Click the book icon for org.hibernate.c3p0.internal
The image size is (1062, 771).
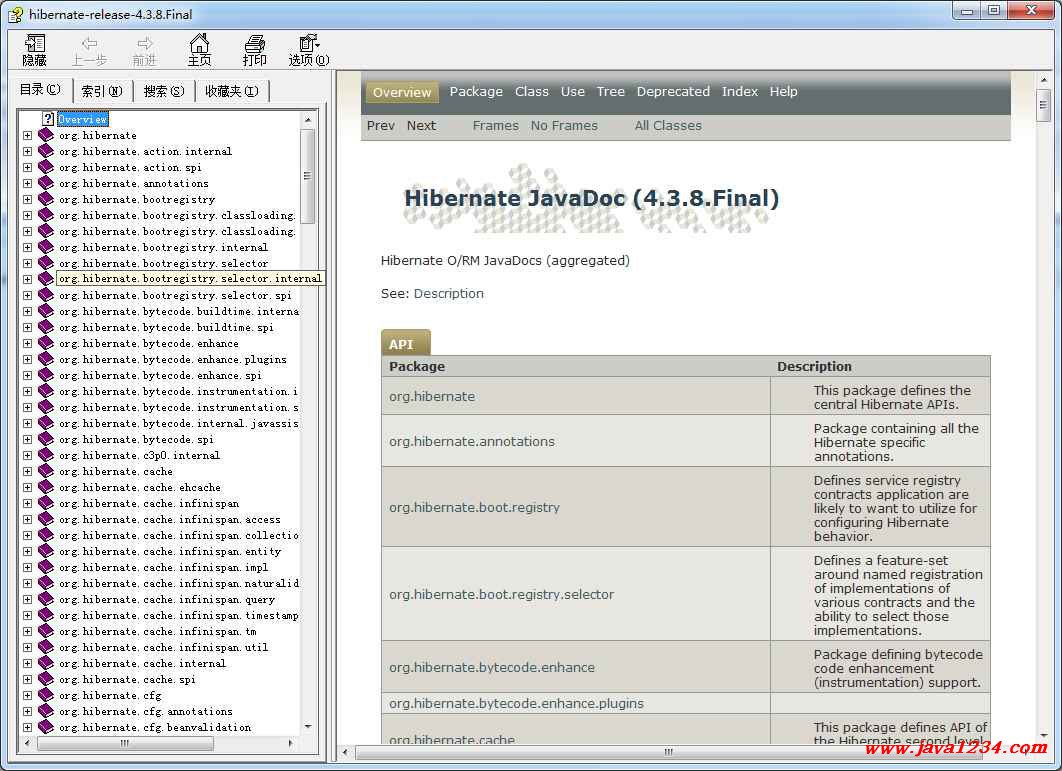tap(45, 455)
